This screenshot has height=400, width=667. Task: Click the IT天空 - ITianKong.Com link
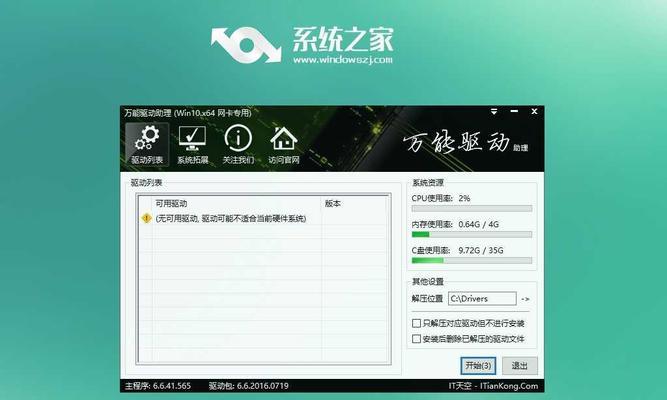[493, 386]
